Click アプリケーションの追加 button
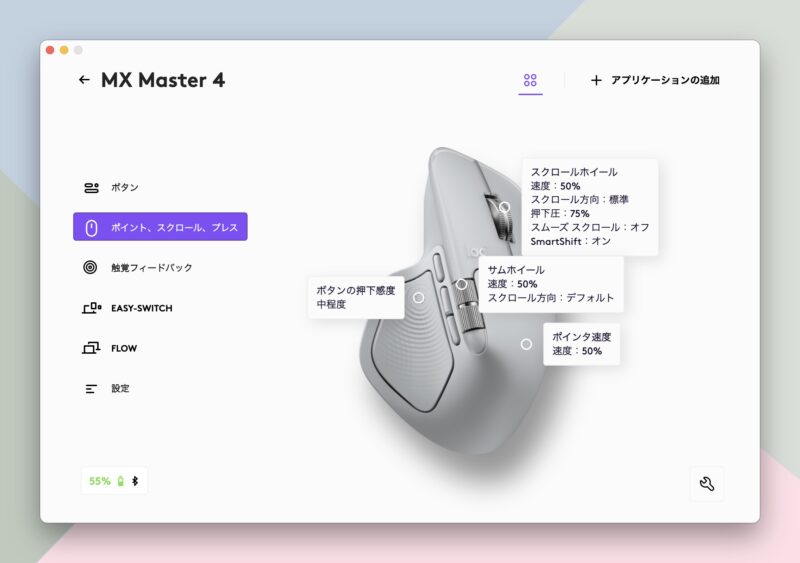The width and height of the screenshot is (800, 563). [655, 80]
